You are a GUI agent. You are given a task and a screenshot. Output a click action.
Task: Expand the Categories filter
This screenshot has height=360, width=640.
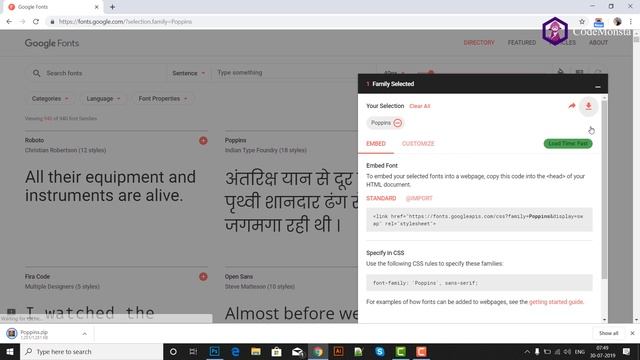pos(50,99)
